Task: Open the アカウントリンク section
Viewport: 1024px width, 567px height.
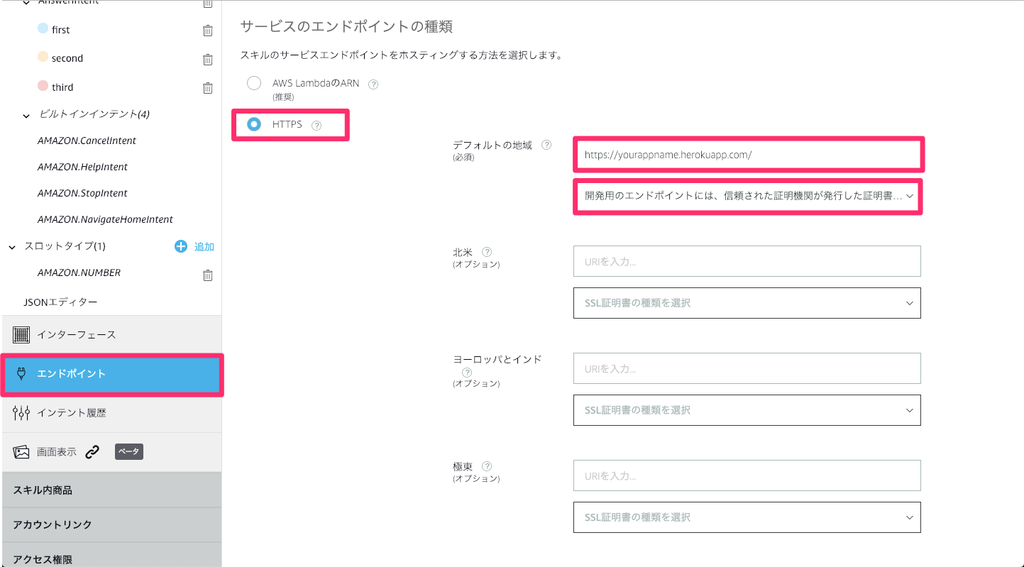Action: click(112, 525)
